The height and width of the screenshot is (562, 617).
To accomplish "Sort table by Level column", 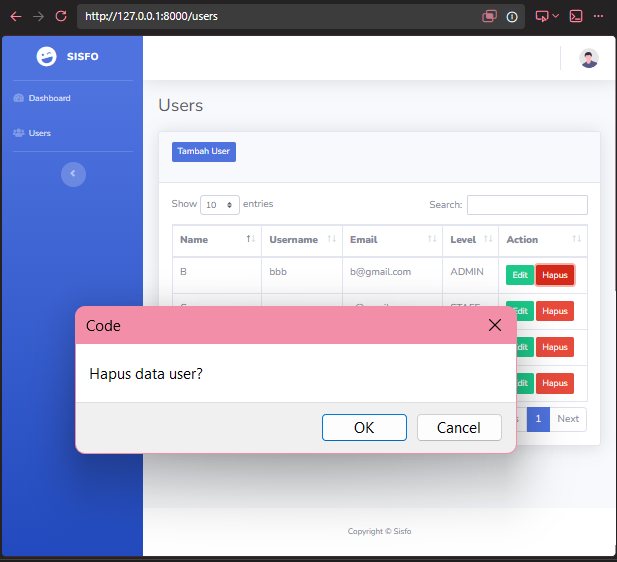I will (471, 240).
